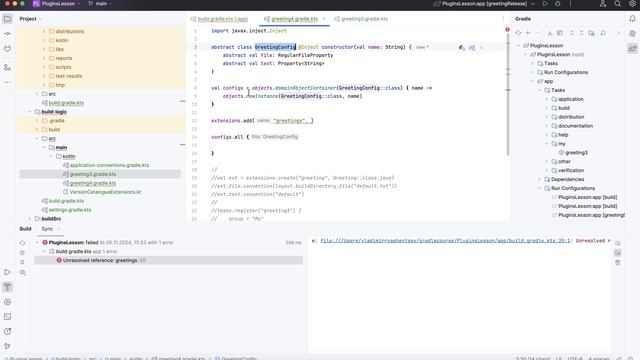Expand all nodes in Gradle panel
Image resolution: width=640 pixels, height=360 pixels.
pos(572,33)
